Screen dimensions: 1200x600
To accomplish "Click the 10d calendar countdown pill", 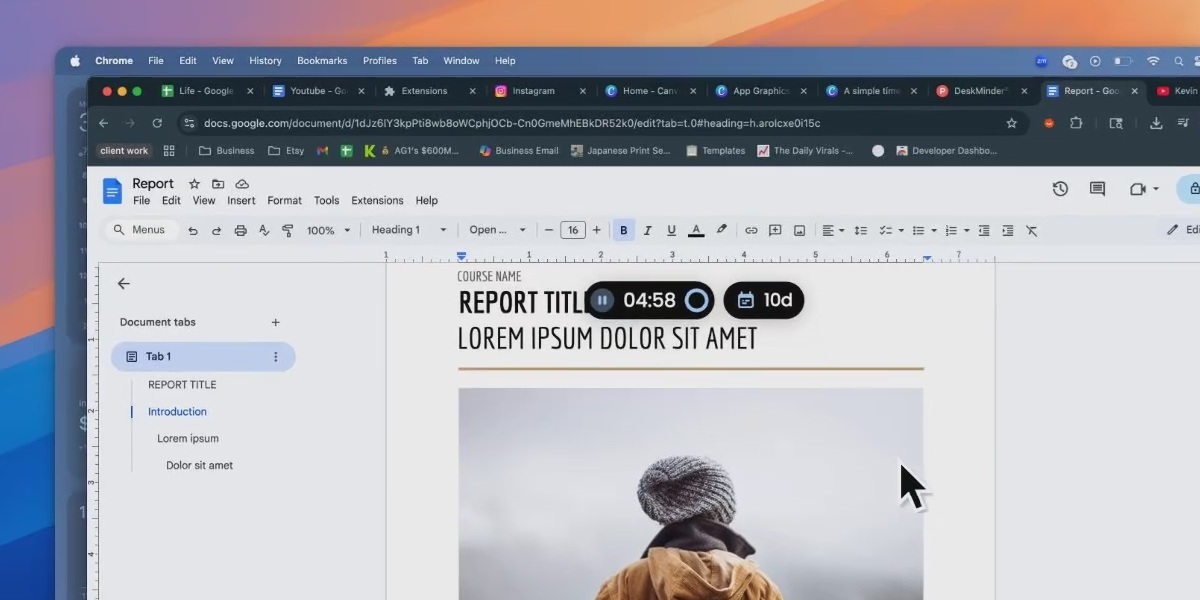I will (x=764, y=300).
